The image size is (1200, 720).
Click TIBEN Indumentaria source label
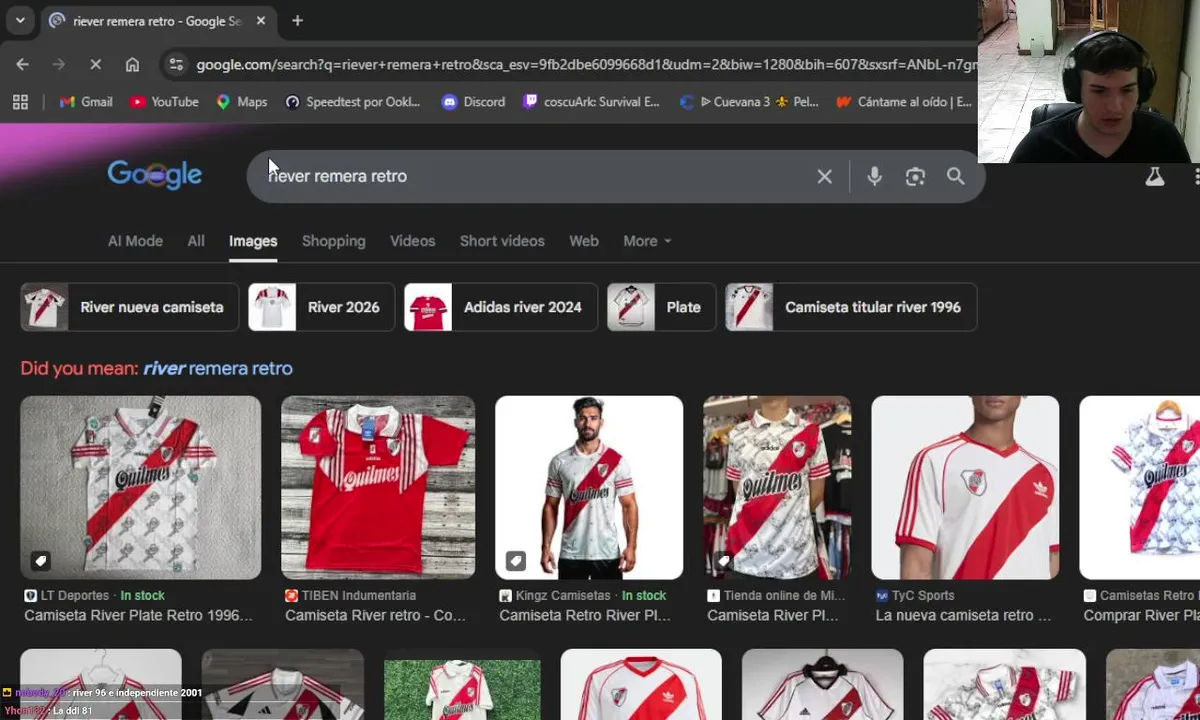click(358, 595)
